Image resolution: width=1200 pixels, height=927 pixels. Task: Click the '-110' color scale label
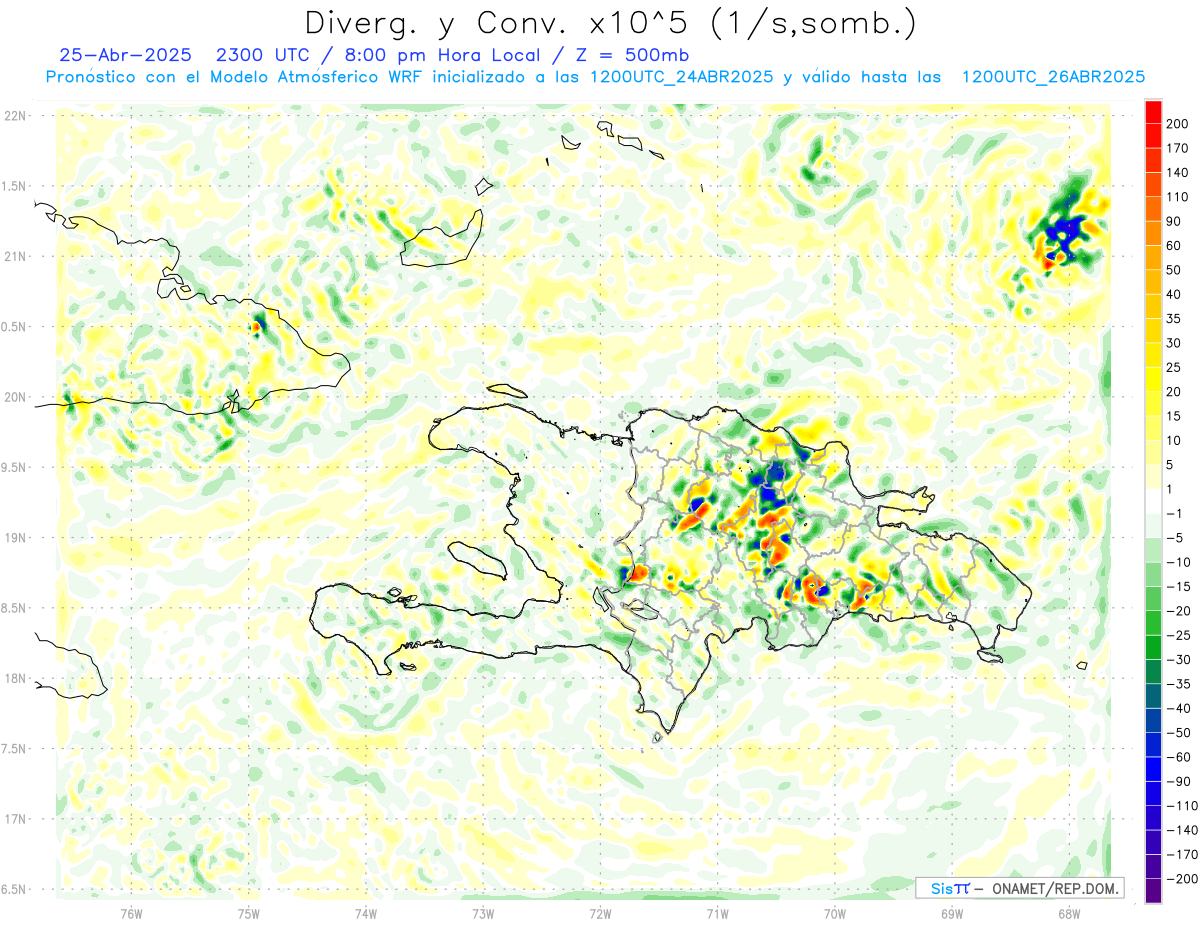pos(1182,805)
